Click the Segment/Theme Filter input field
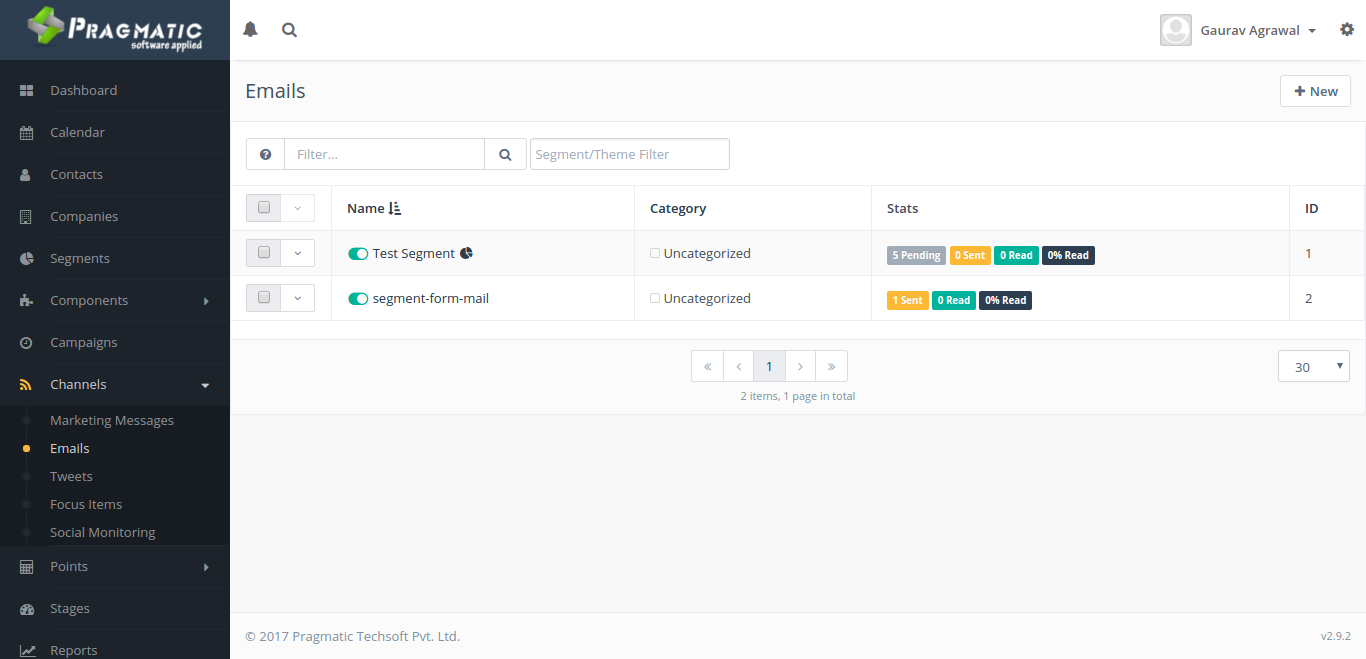The height and width of the screenshot is (659, 1366). 630,154
